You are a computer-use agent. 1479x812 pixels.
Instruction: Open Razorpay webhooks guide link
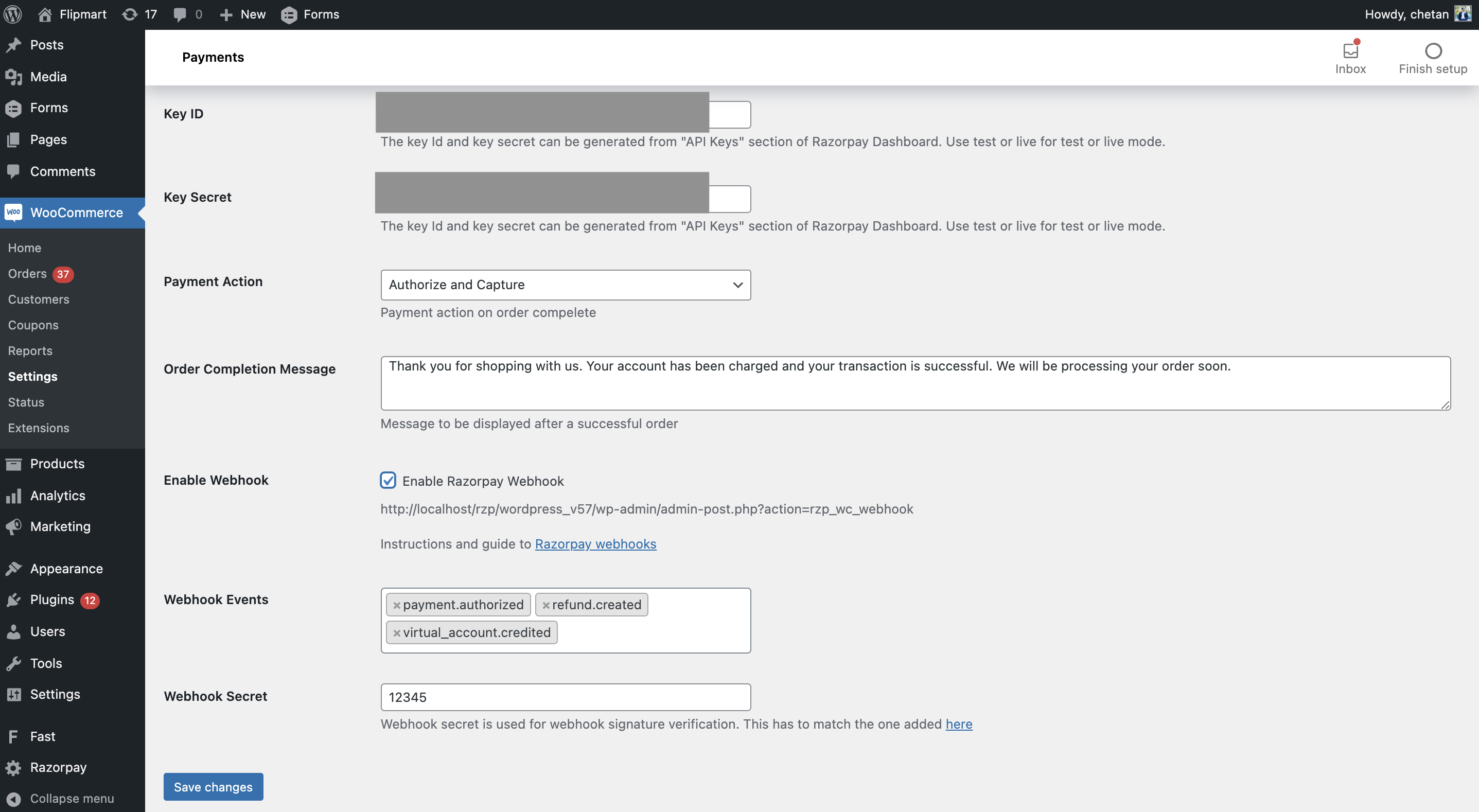(595, 544)
